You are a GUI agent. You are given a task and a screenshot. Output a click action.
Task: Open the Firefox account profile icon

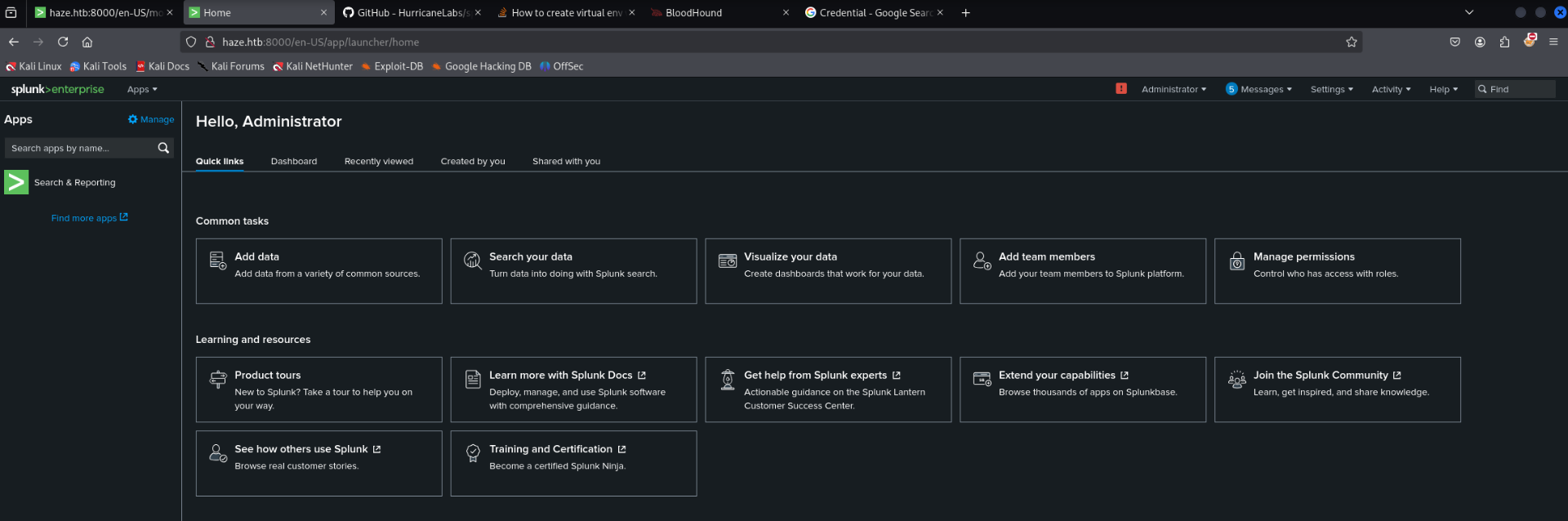pos(1480,42)
